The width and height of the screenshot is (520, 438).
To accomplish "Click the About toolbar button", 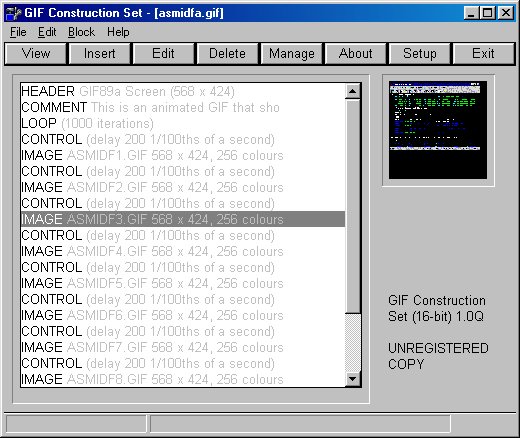I will [356, 53].
